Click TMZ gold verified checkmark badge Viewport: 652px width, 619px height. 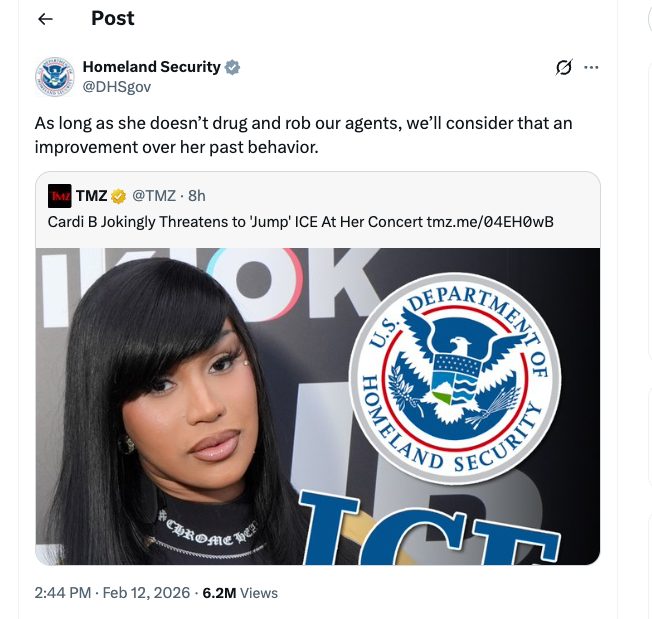[119, 196]
